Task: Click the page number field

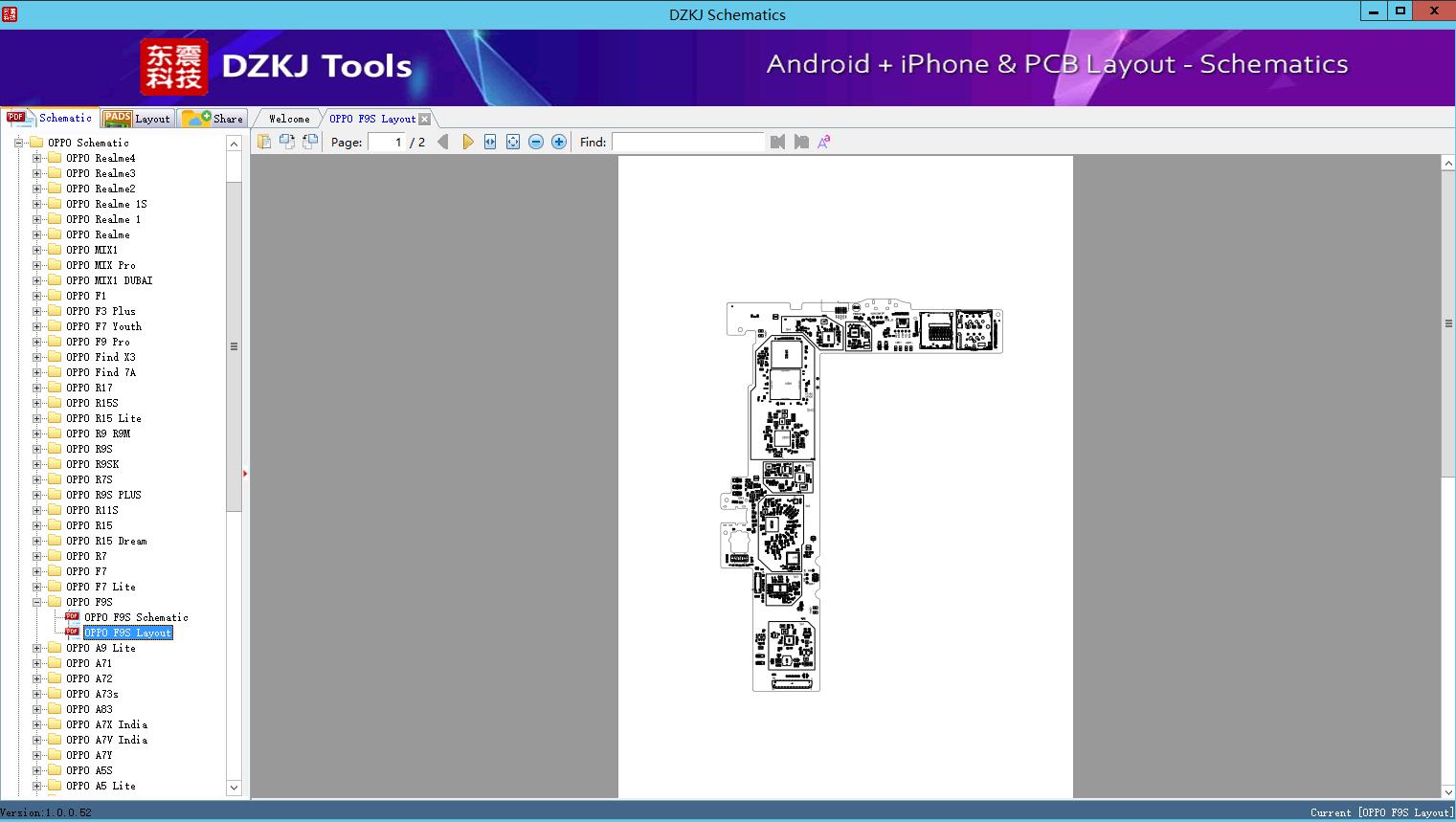Action: click(x=387, y=142)
